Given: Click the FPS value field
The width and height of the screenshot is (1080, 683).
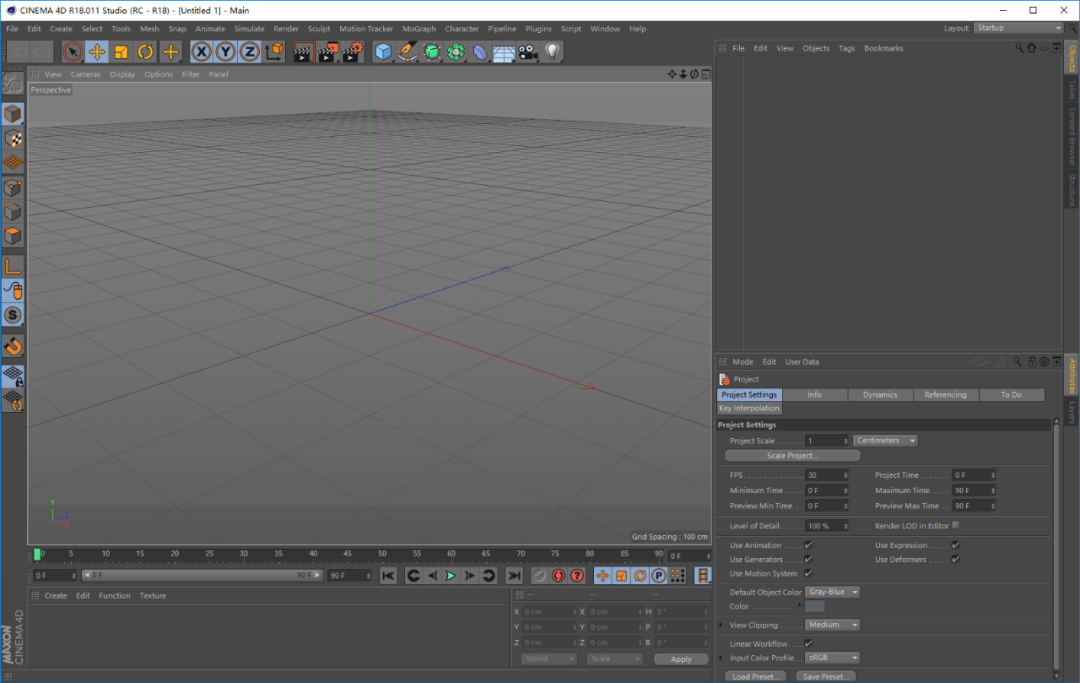Looking at the screenshot, I should click(827, 475).
